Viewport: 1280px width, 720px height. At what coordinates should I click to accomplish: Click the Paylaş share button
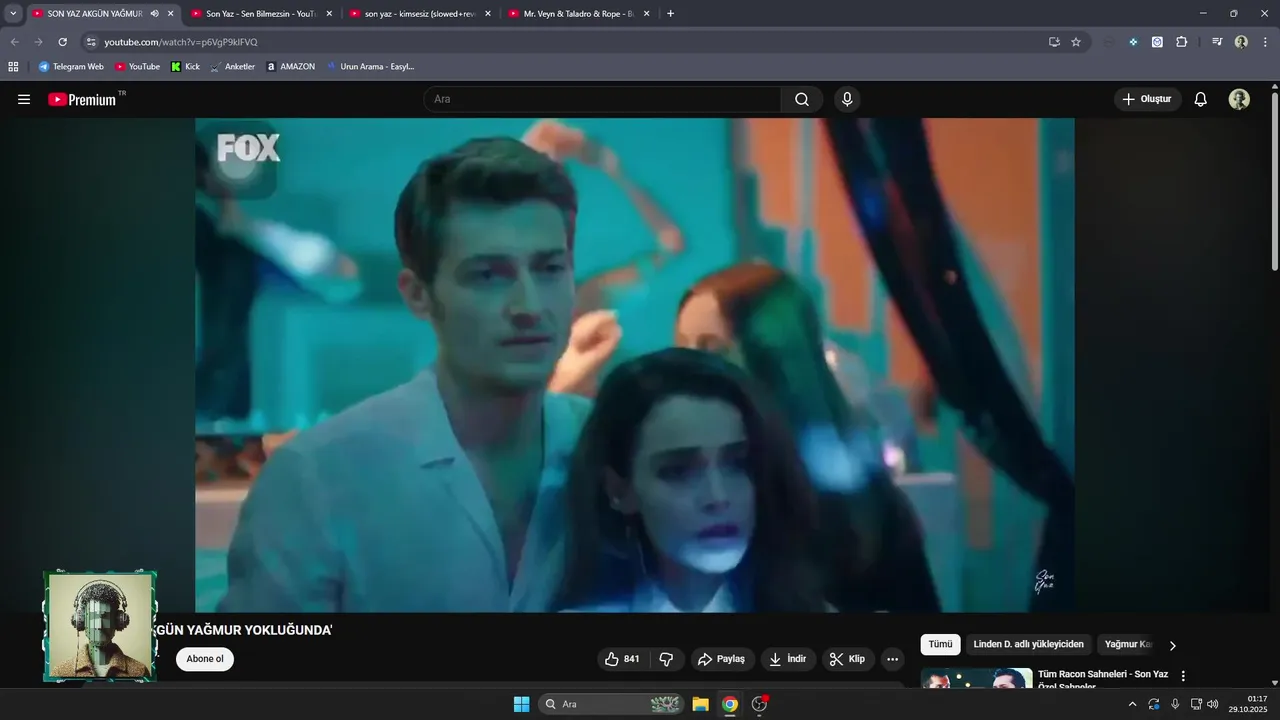(721, 659)
